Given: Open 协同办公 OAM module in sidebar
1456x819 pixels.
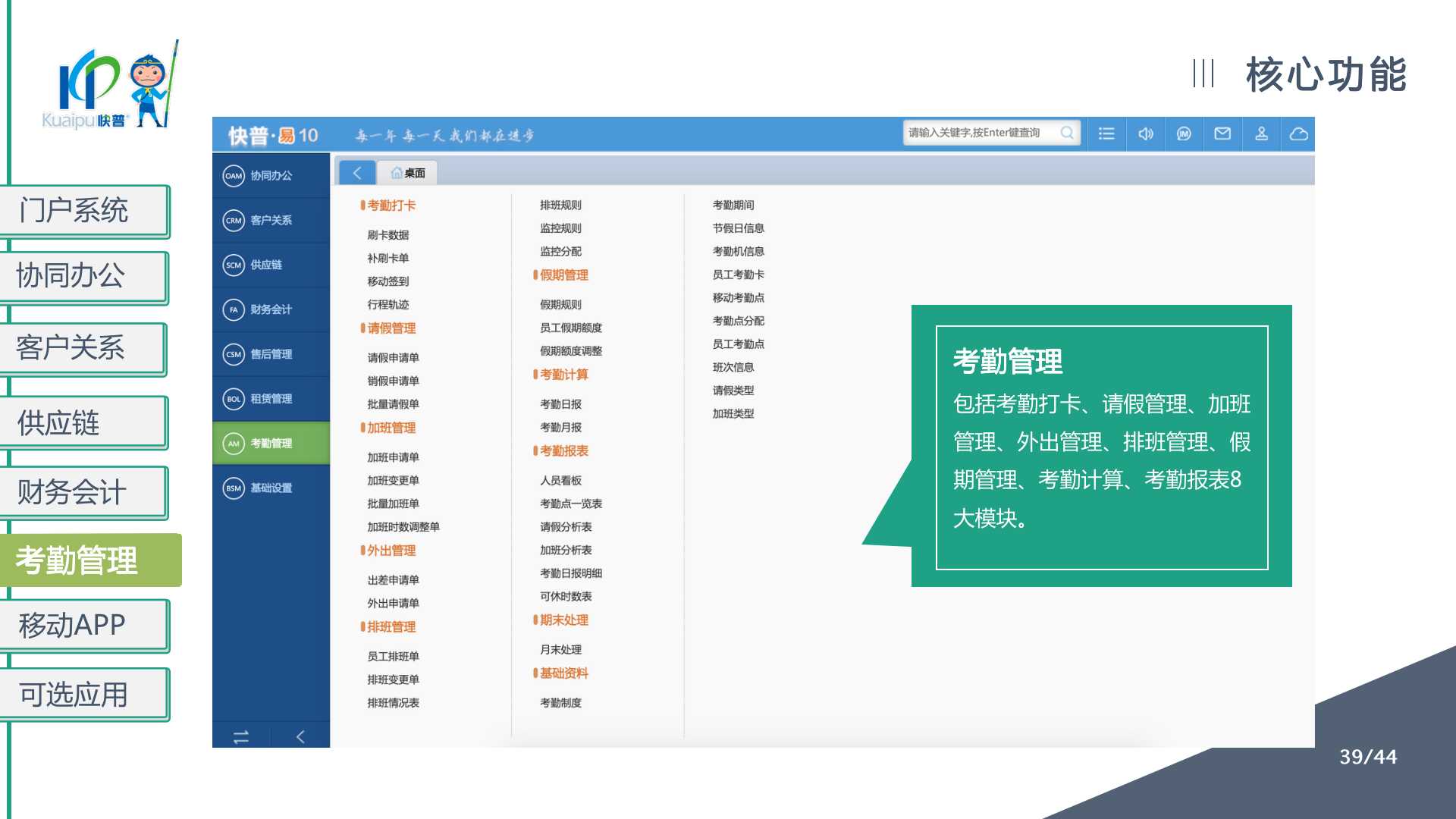Looking at the screenshot, I should pos(271,175).
